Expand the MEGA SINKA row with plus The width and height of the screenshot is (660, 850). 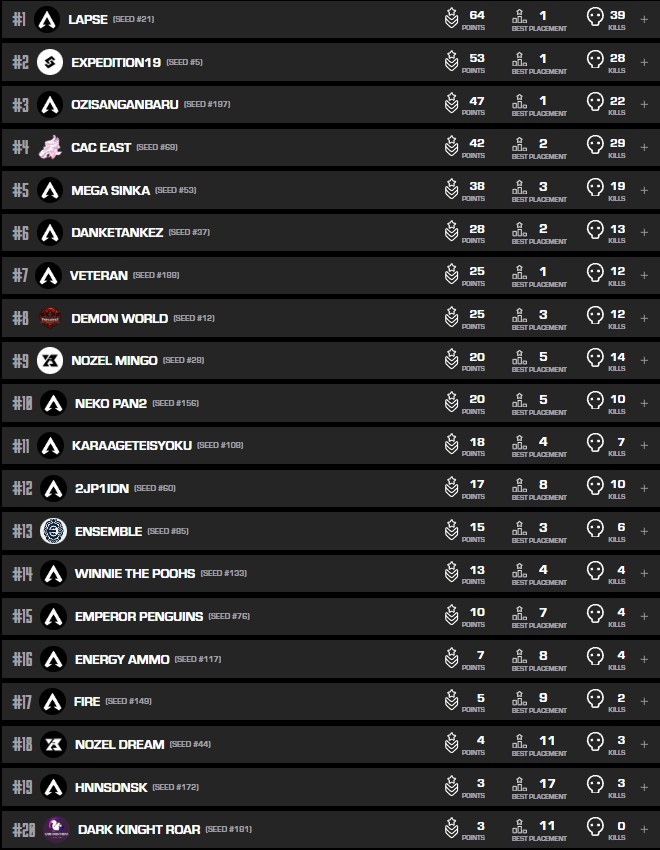pyautogui.click(x=644, y=189)
